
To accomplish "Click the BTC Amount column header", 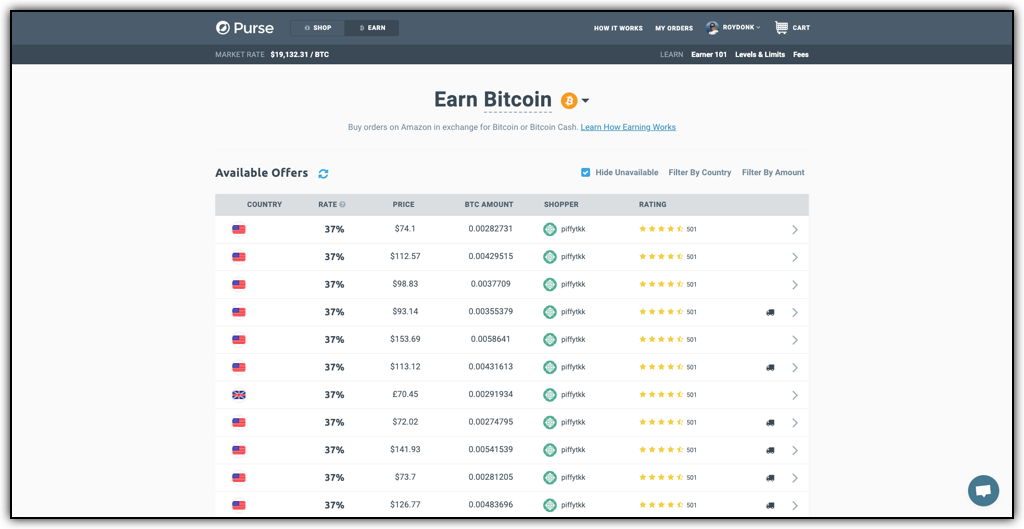I will [489, 204].
